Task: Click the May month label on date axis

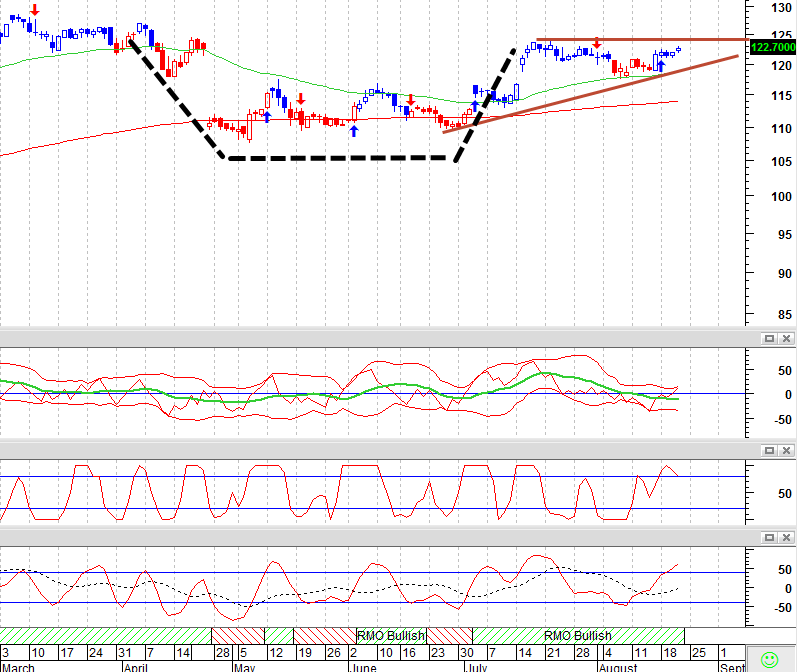Action: pyautogui.click(x=244, y=667)
